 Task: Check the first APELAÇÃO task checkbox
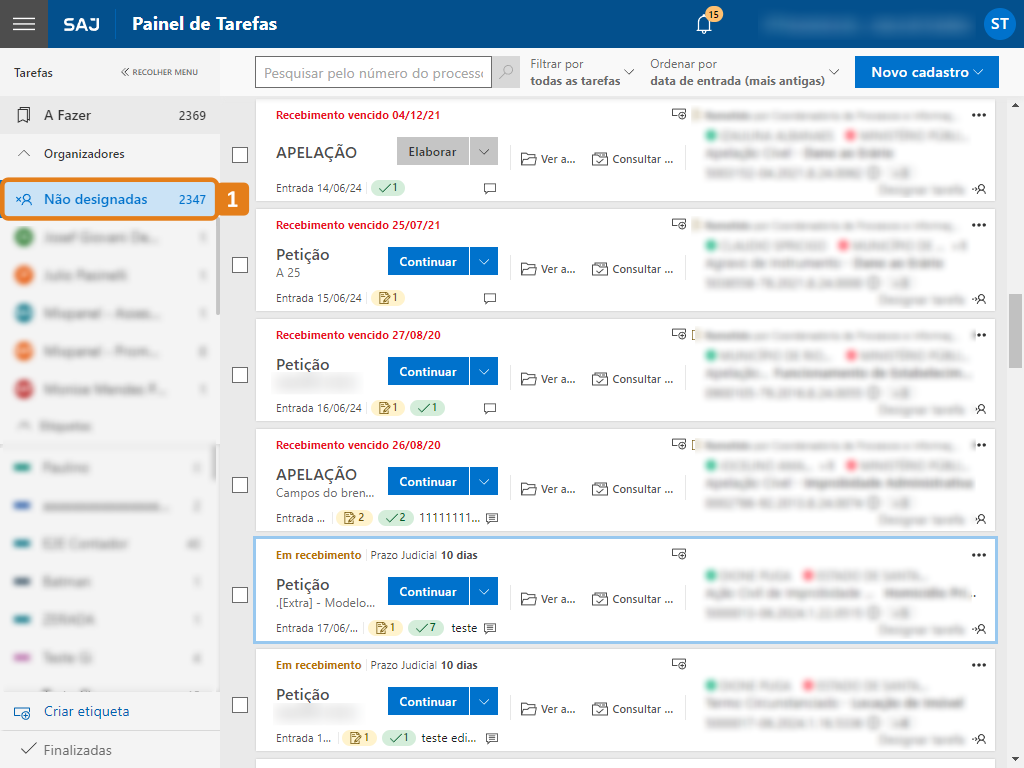pyautogui.click(x=240, y=155)
